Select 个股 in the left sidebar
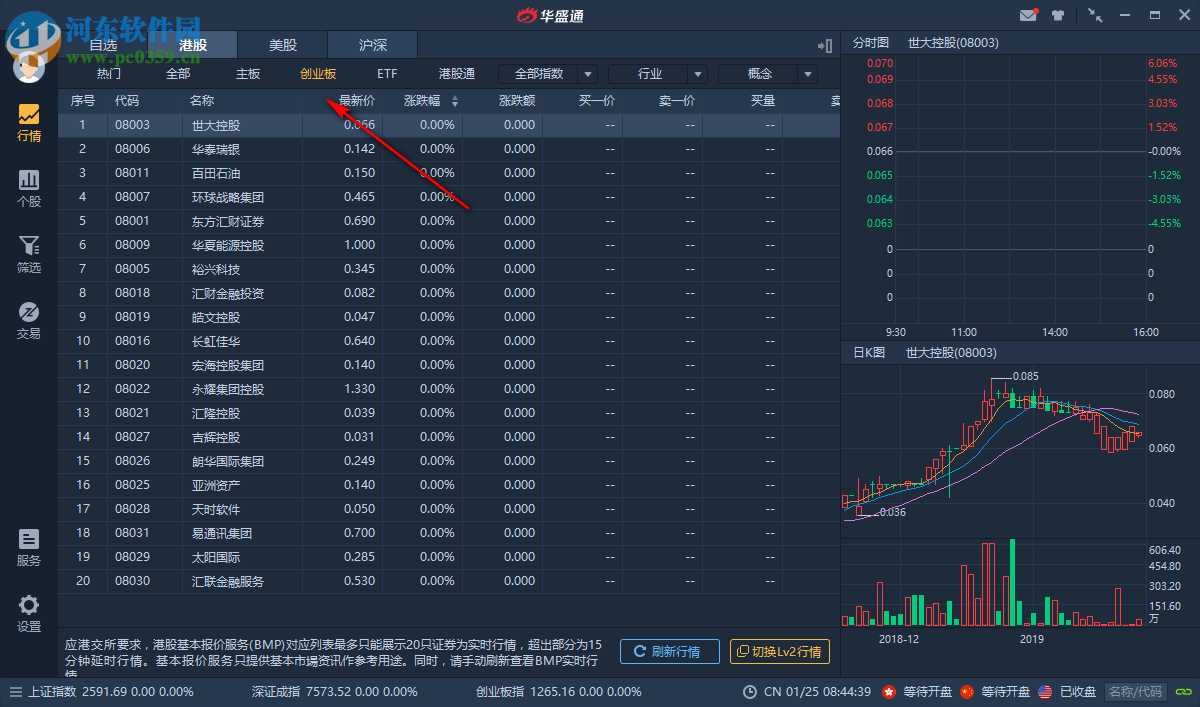This screenshot has height=707, width=1200. [x=29, y=189]
